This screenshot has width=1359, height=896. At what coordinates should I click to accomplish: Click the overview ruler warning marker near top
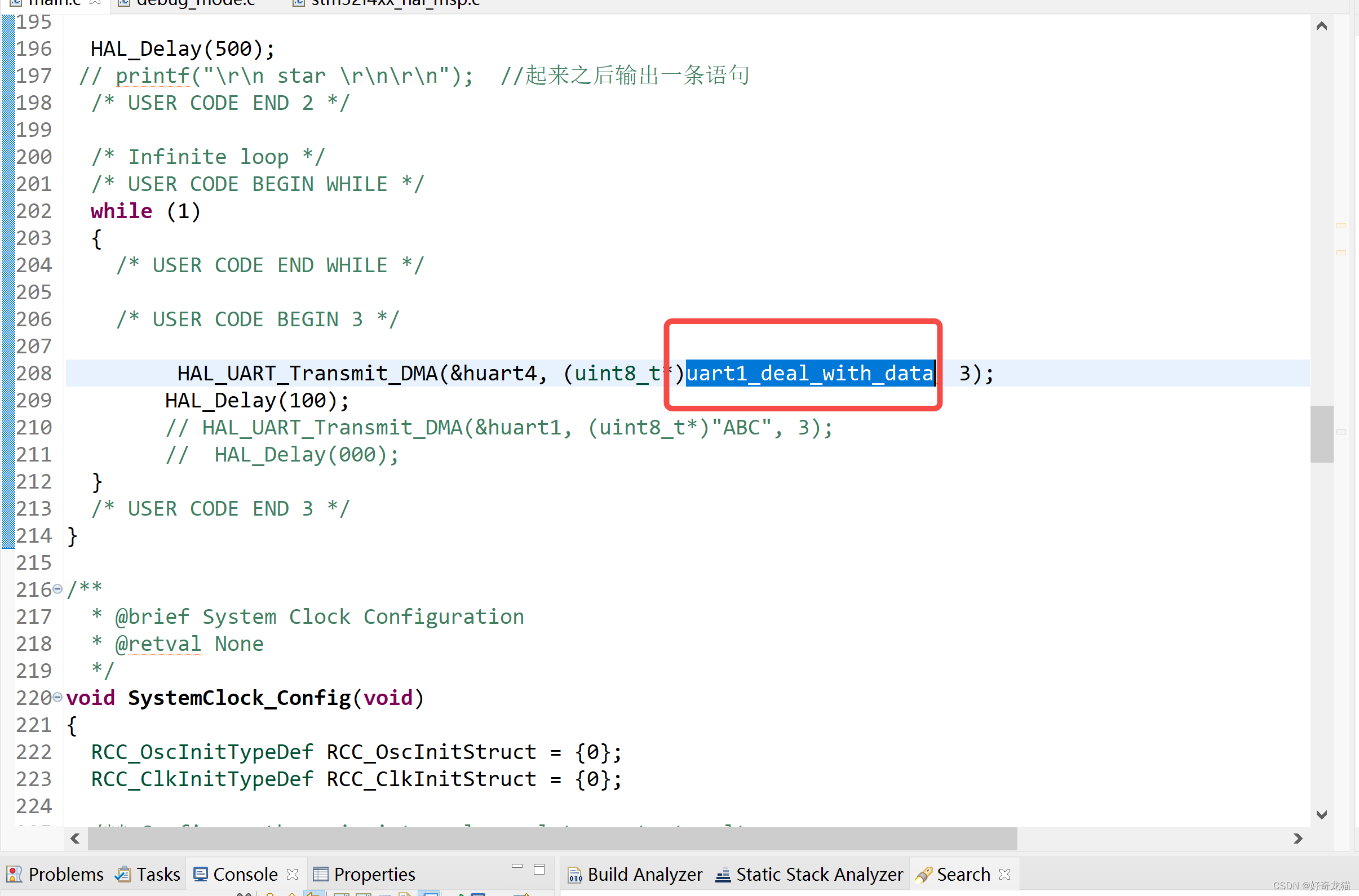point(1341,227)
